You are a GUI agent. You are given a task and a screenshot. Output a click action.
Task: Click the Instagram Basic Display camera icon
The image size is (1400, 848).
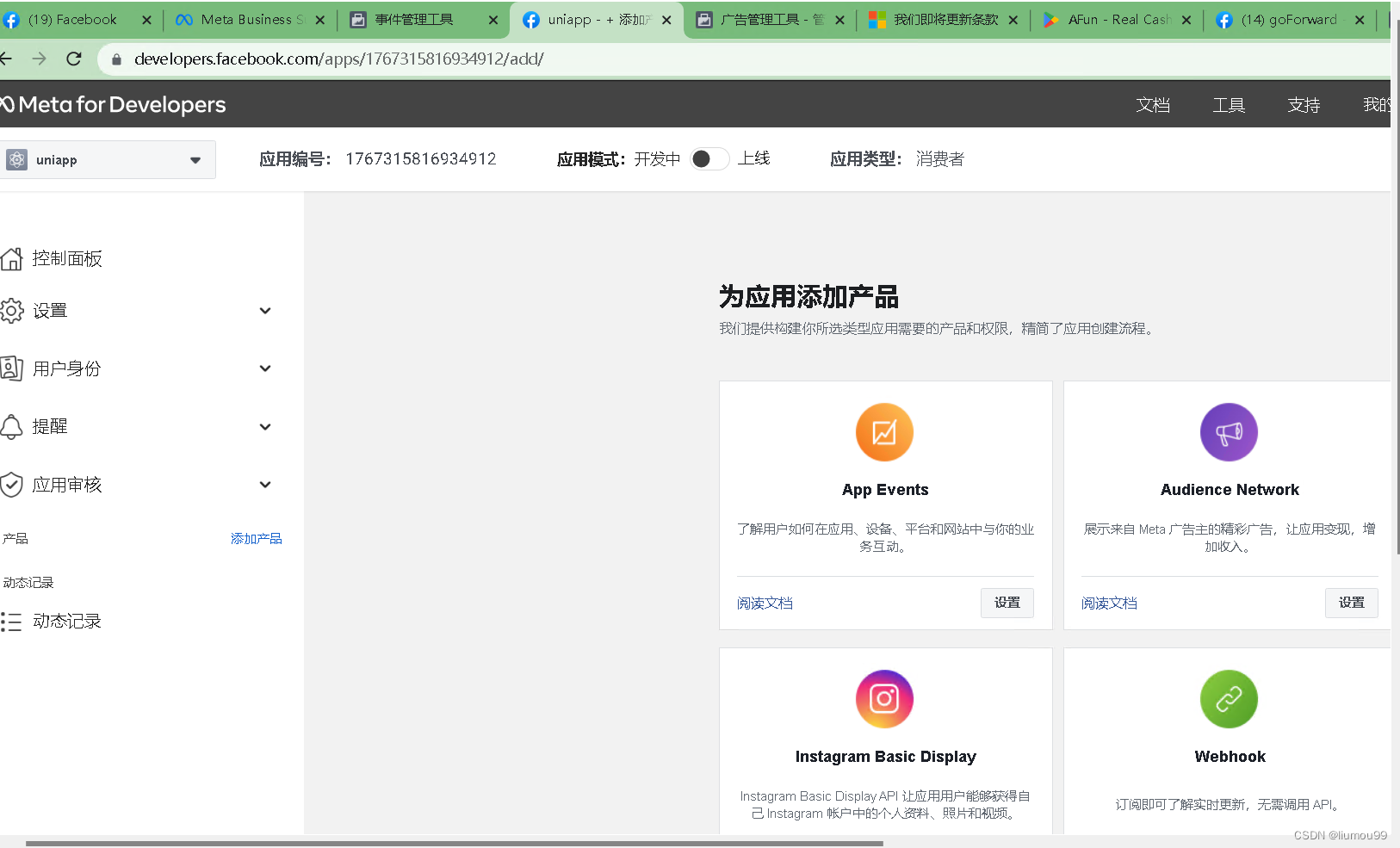(885, 699)
